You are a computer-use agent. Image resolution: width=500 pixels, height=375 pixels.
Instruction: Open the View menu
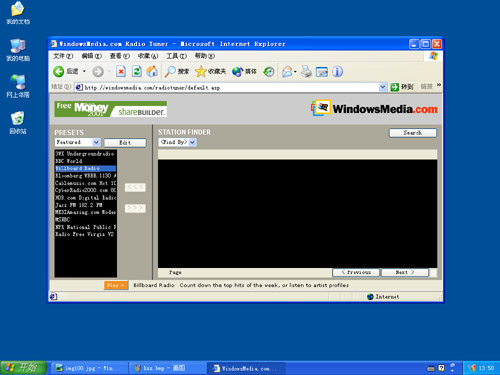pos(120,56)
